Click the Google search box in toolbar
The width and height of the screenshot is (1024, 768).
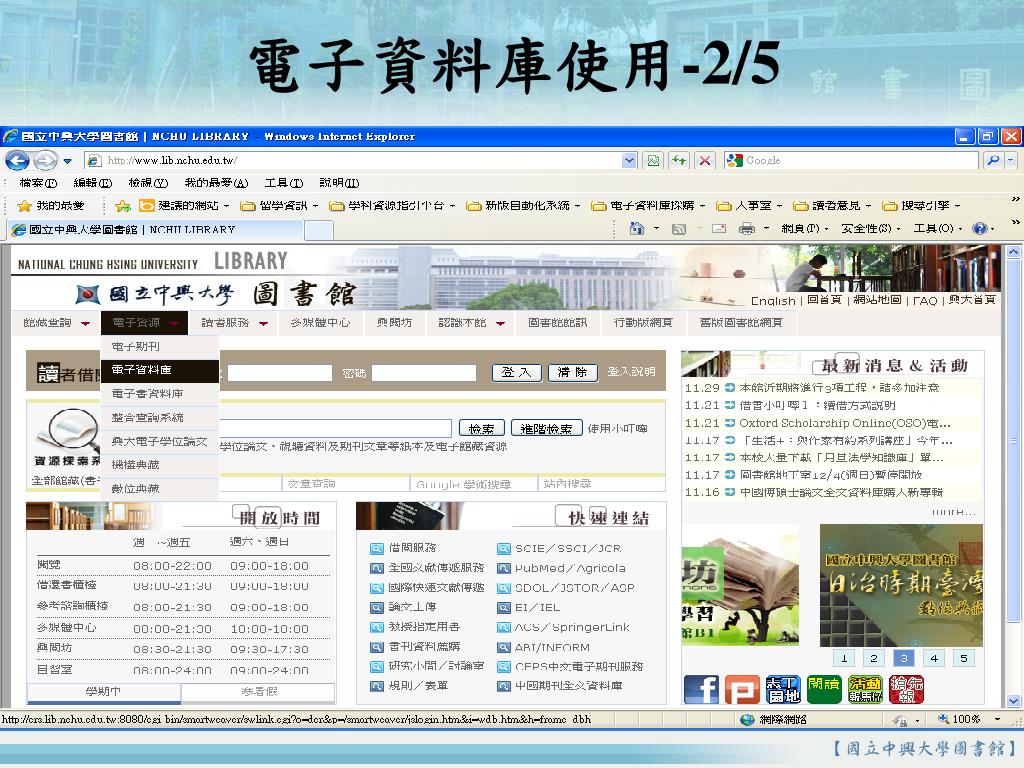[x=852, y=160]
